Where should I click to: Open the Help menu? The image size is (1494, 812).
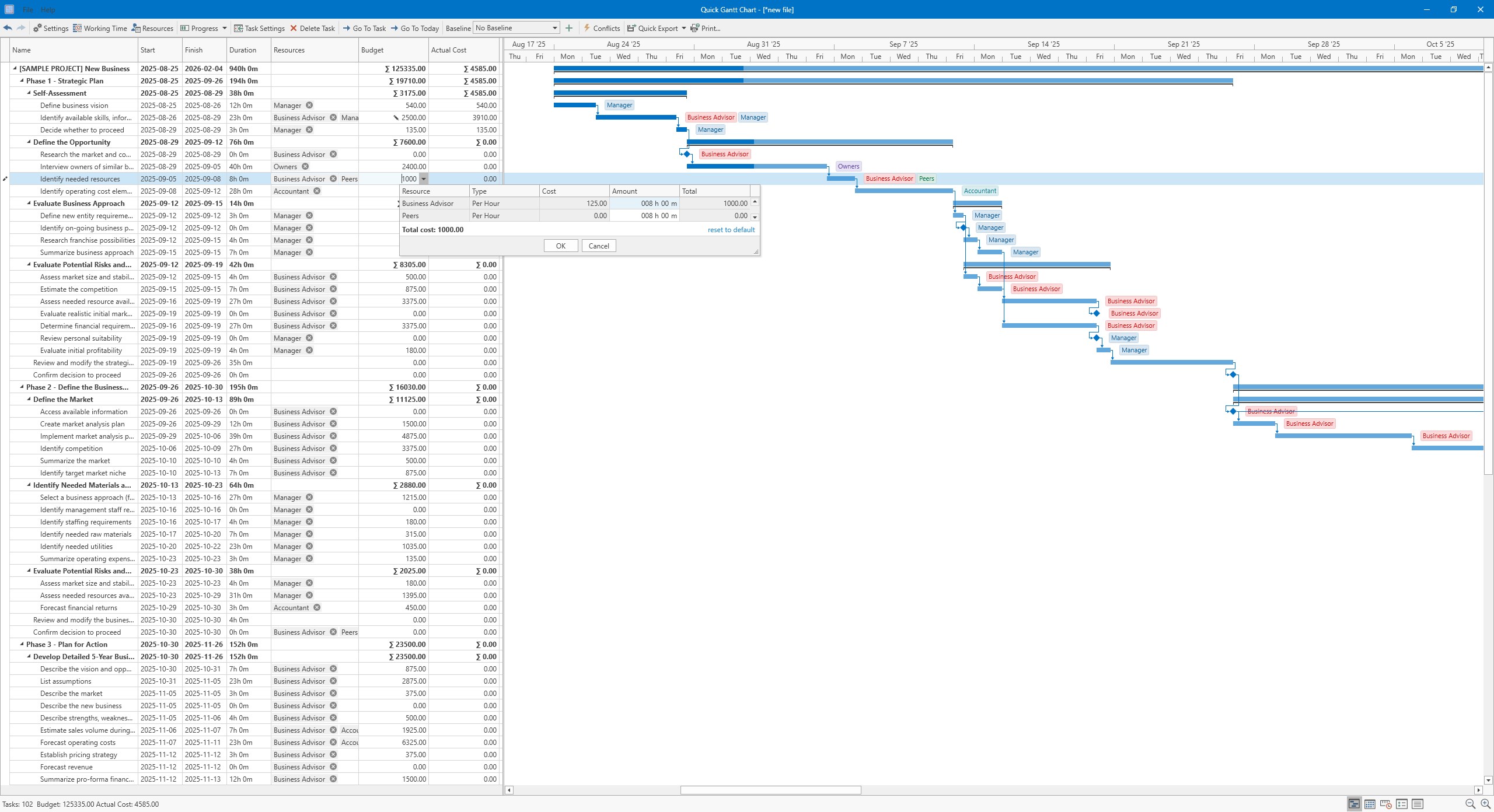click(x=48, y=10)
